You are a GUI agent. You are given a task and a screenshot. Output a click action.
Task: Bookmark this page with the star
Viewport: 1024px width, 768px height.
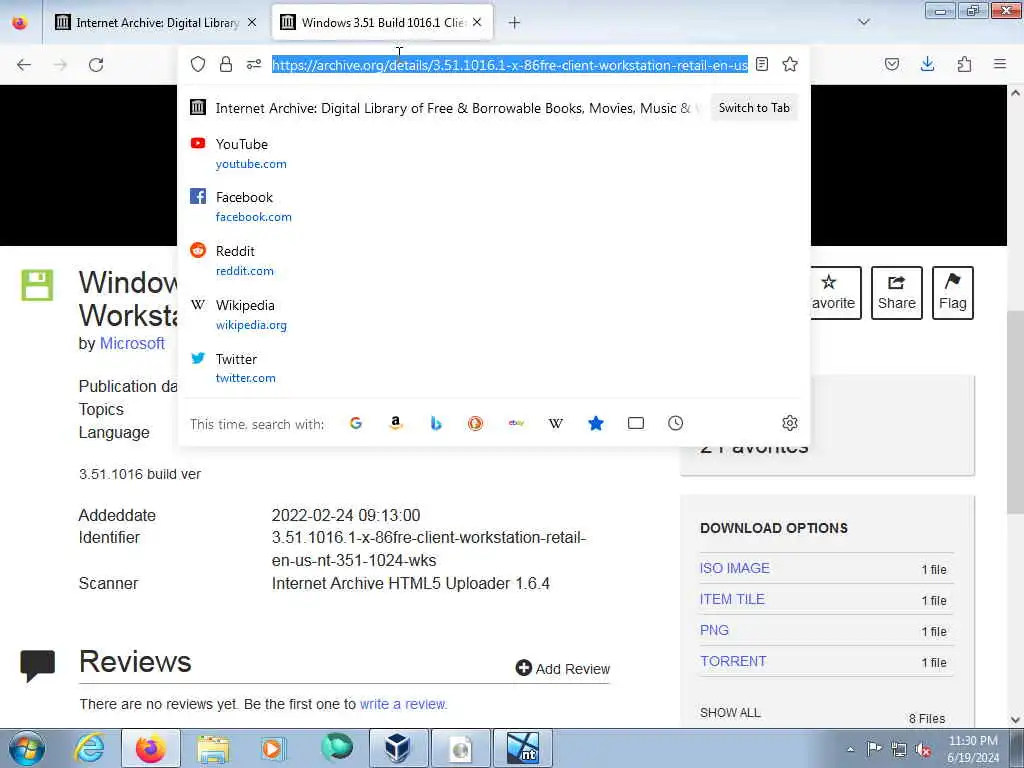[790, 64]
